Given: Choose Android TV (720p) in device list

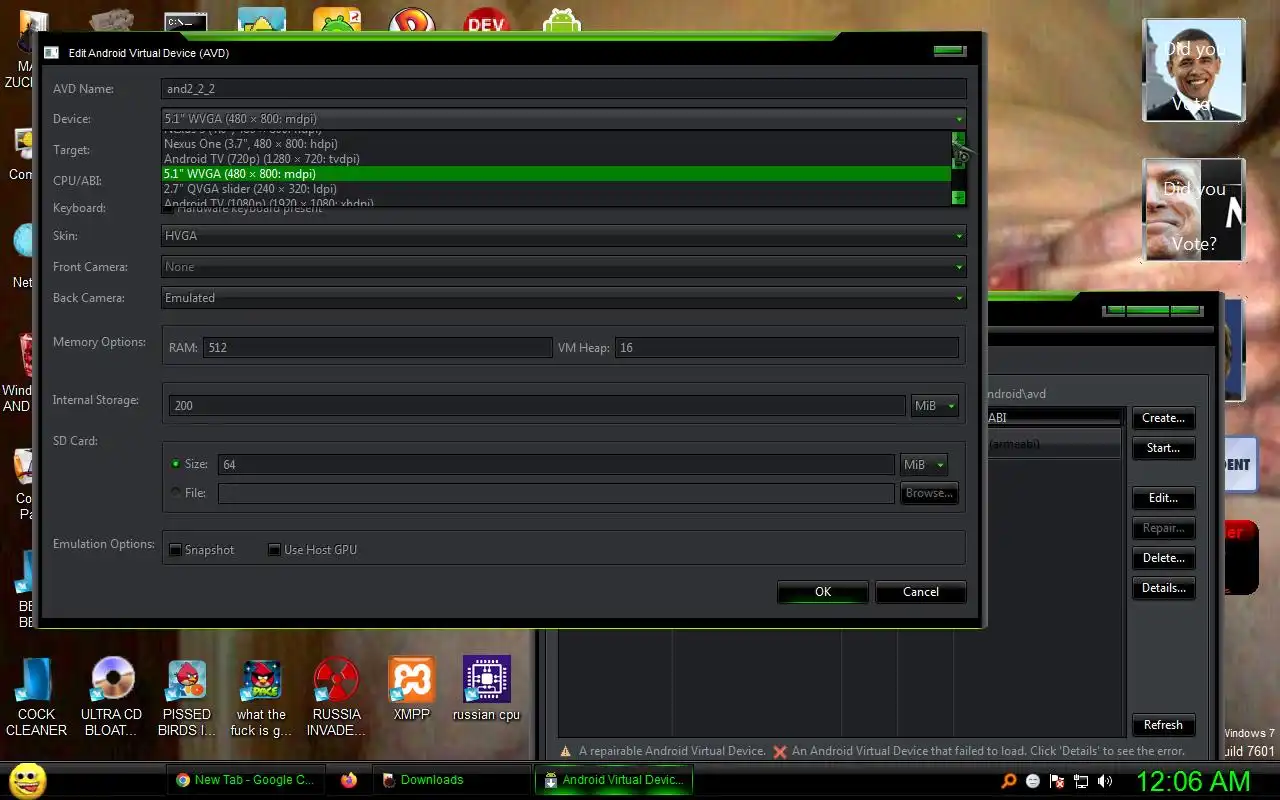Looking at the screenshot, I should tap(557, 159).
